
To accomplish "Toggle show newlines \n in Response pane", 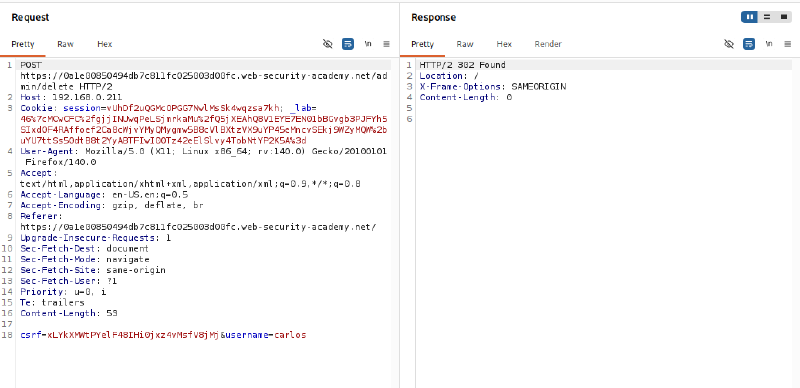I will [x=769, y=44].
